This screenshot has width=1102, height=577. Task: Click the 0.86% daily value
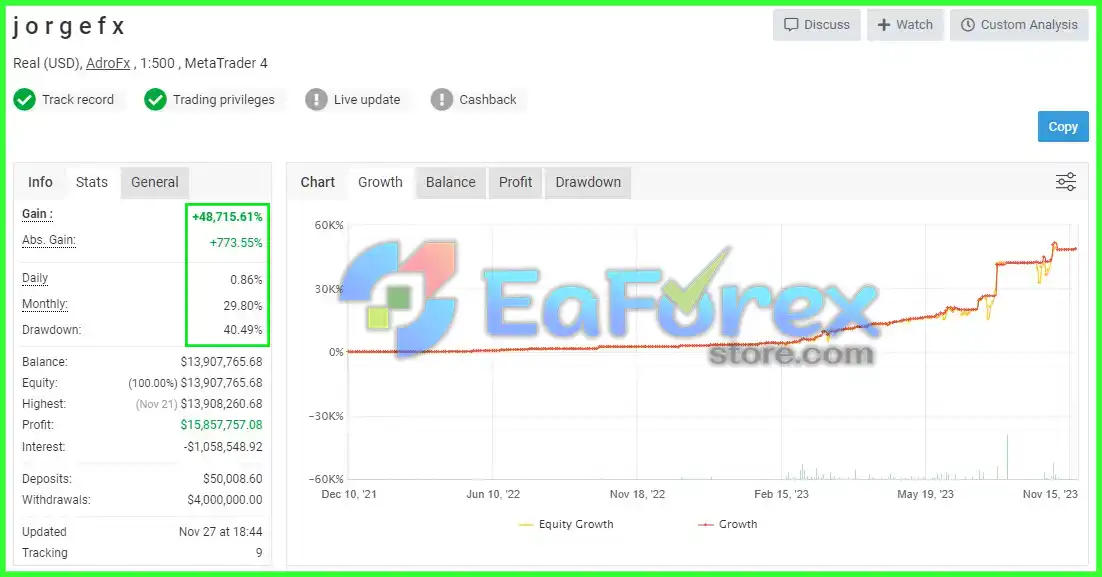tap(246, 280)
